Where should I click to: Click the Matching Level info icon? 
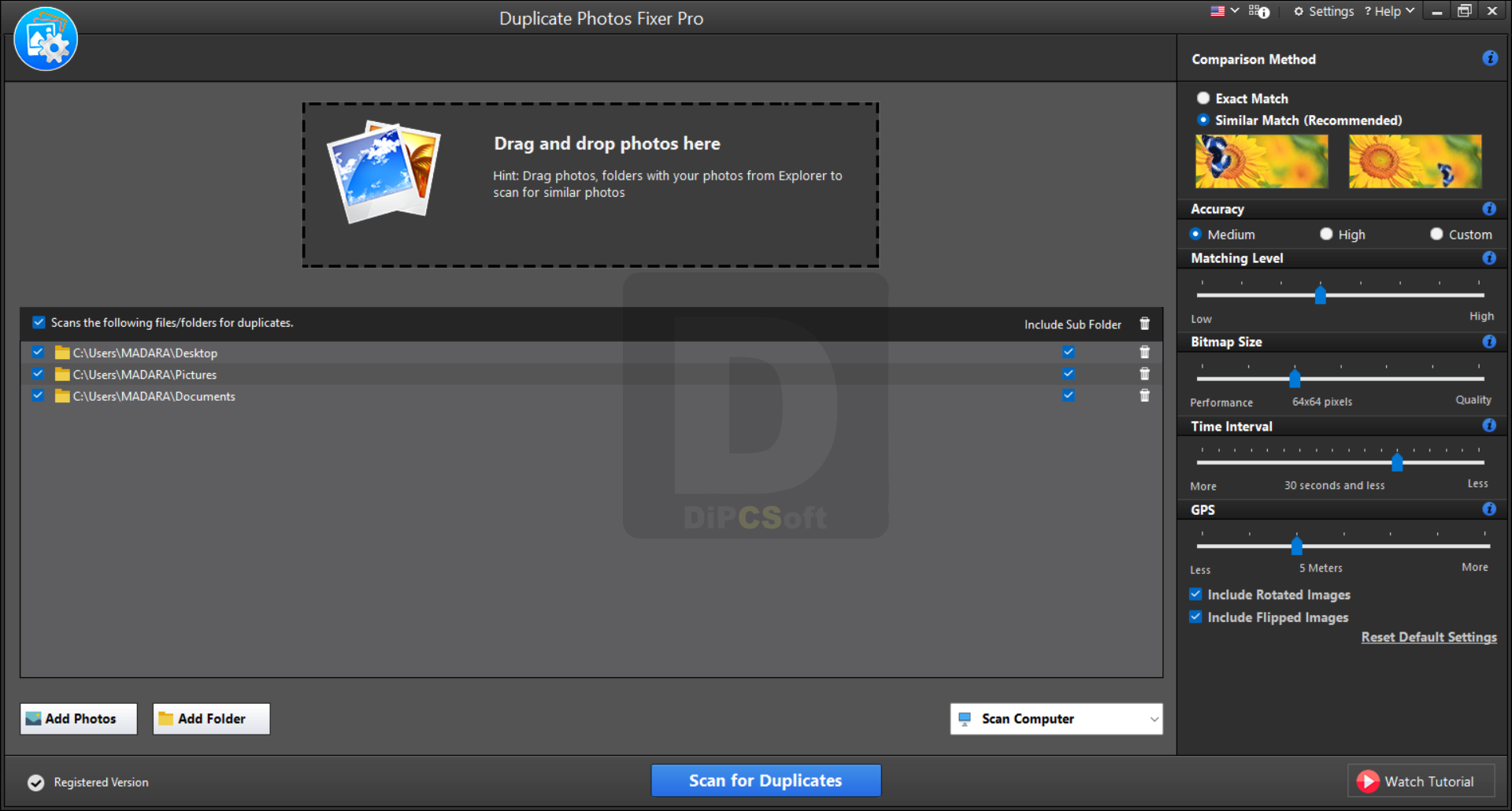[x=1489, y=257]
